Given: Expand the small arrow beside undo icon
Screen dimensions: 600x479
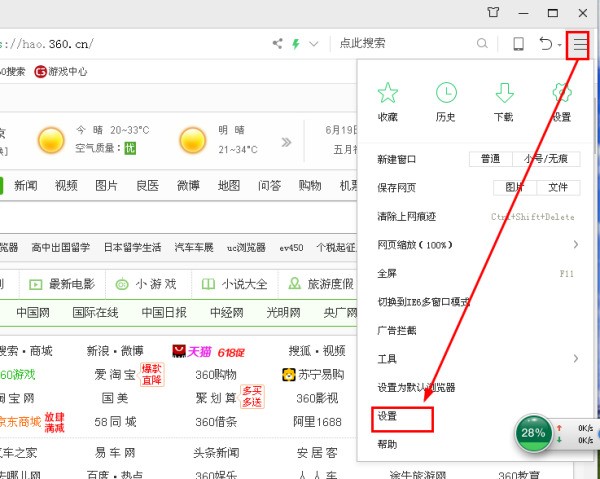Looking at the screenshot, I should tap(559, 45).
